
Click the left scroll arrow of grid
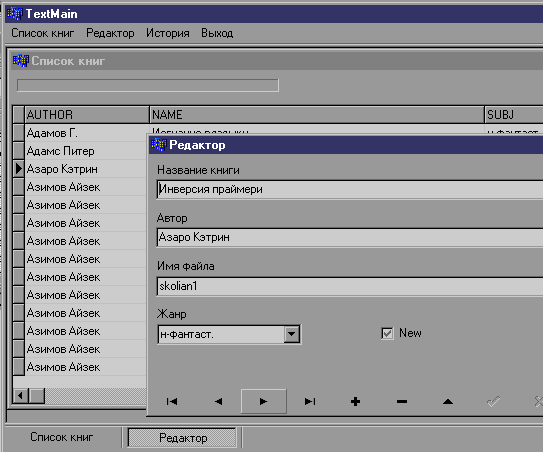click(21, 396)
